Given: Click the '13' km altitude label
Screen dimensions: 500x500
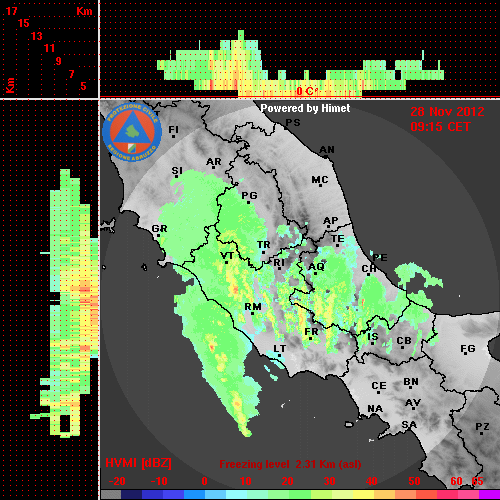Looking at the screenshot, I should (37, 36).
